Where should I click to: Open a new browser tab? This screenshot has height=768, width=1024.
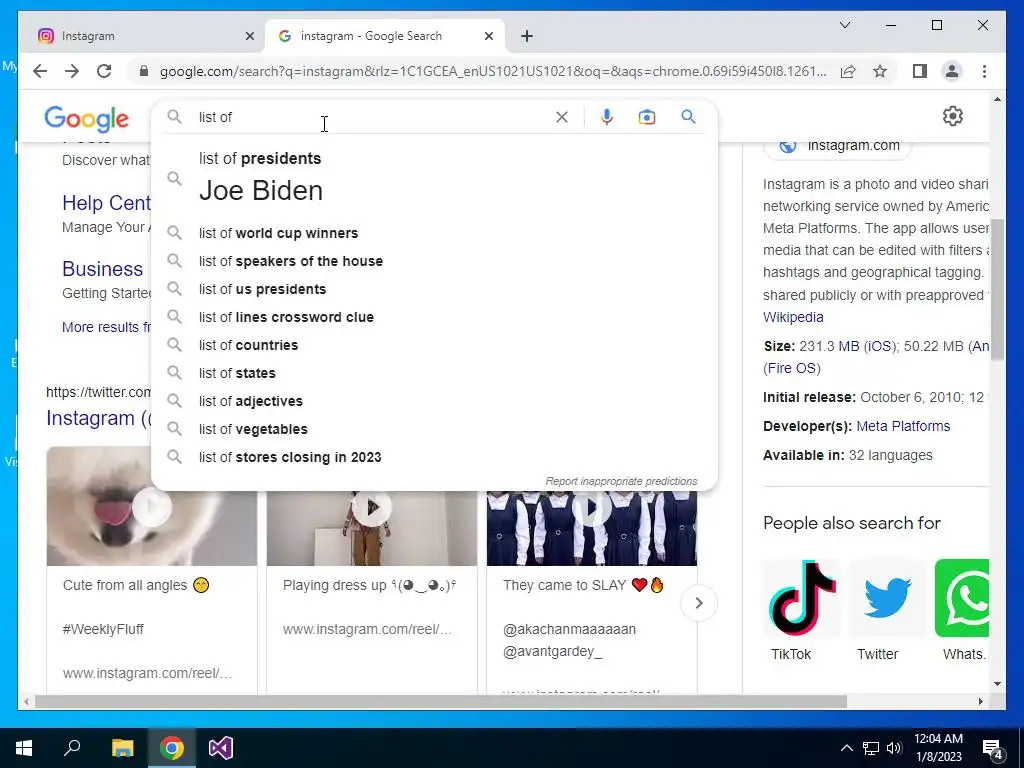tap(527, 36)
